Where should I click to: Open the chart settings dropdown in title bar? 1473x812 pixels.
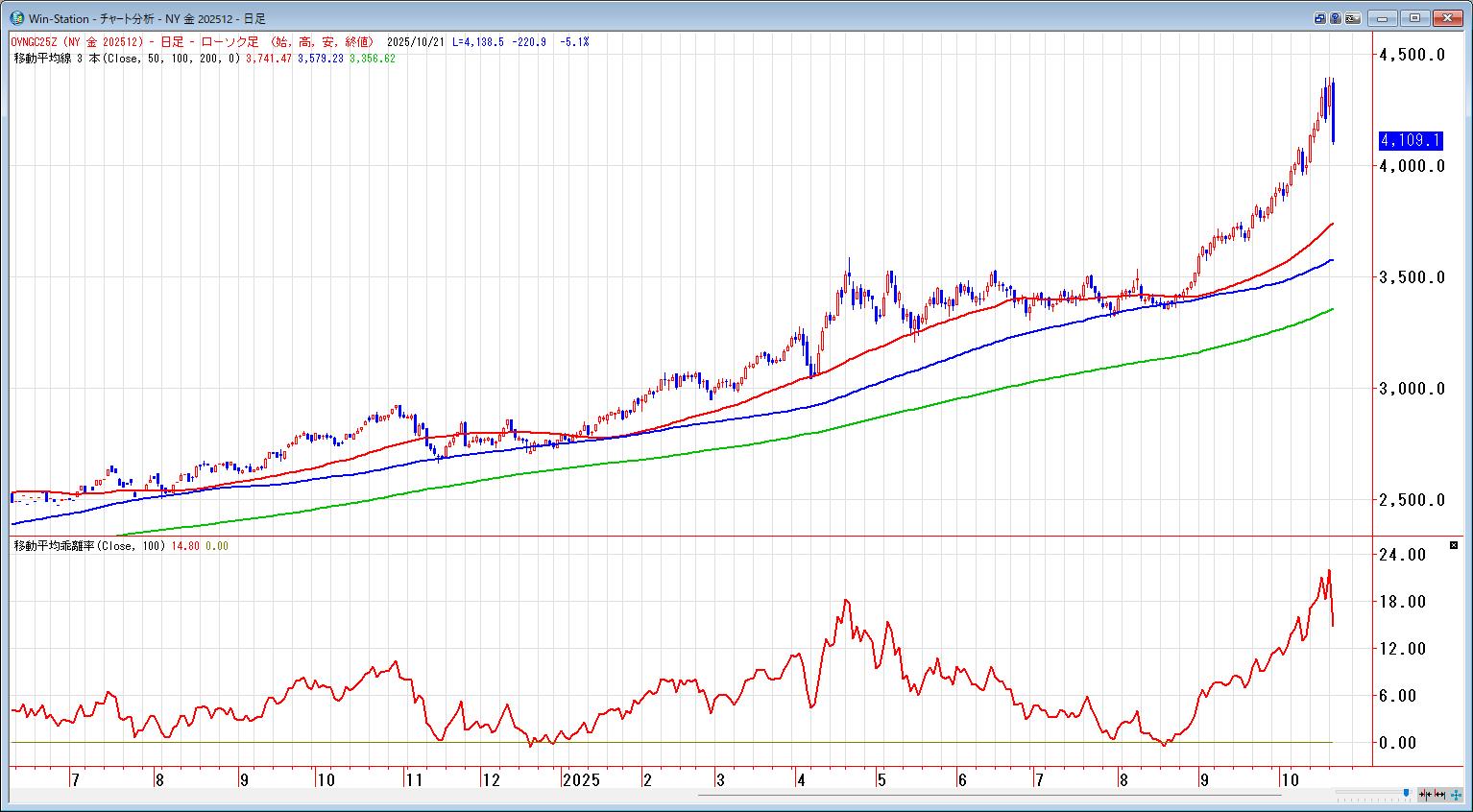pos(1353,18)
